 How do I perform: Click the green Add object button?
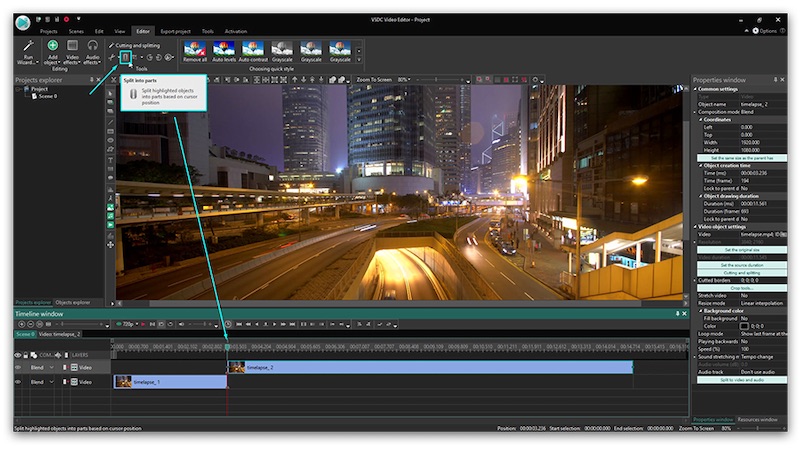click(52, 53)
